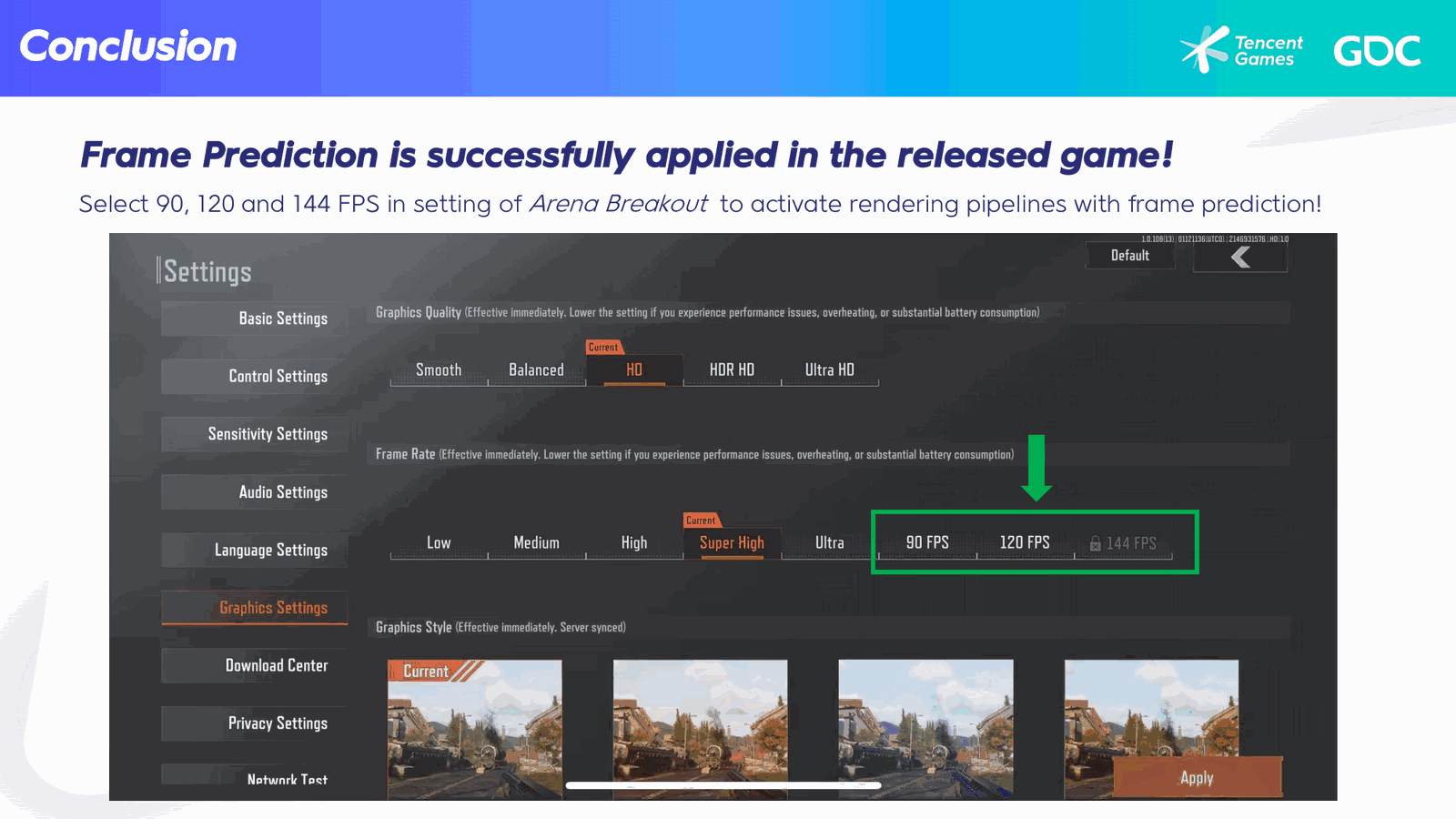Select the third graphics style thumbnail
This screenshot has height=819, width=1456.
925,730
